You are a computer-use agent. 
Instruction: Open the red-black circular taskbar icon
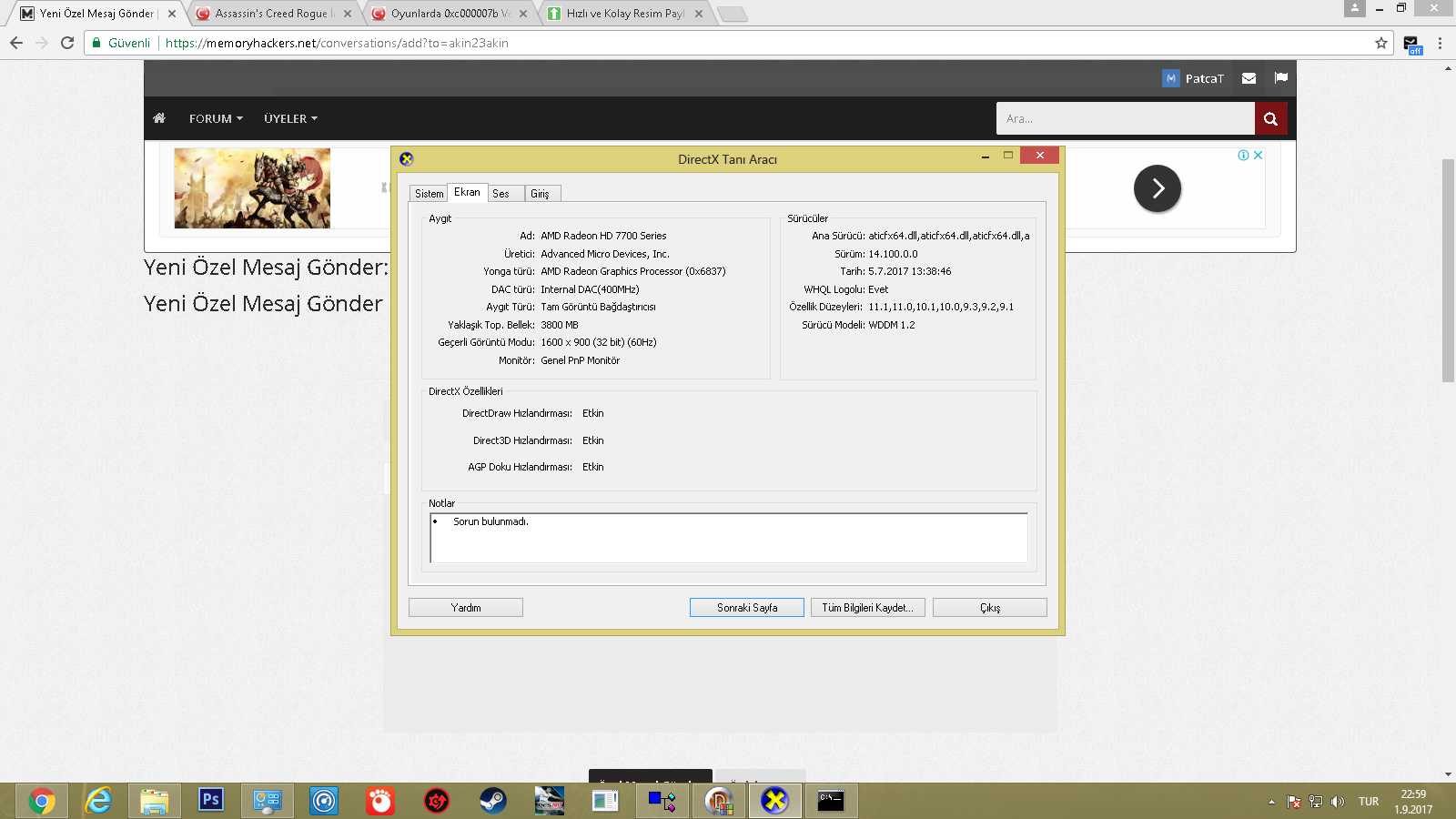tap(437, 801)
